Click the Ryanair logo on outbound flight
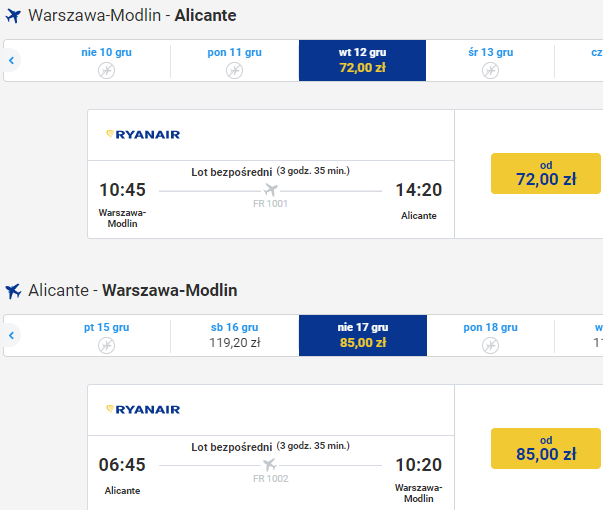This screenshot has height=510, width=603. pos(143,135)
